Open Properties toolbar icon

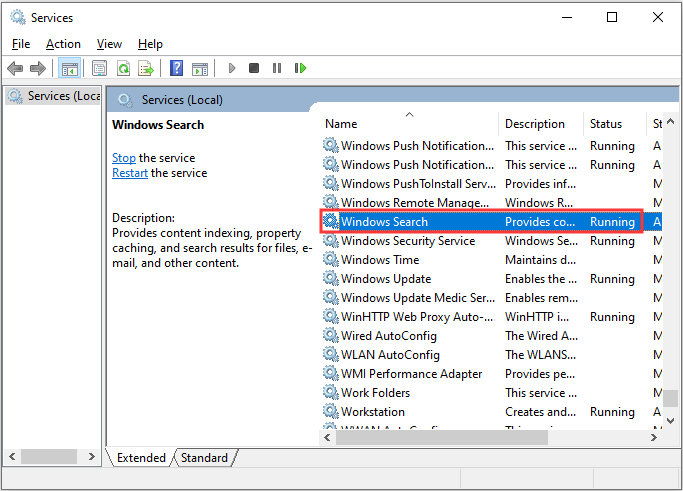(100, 68)
